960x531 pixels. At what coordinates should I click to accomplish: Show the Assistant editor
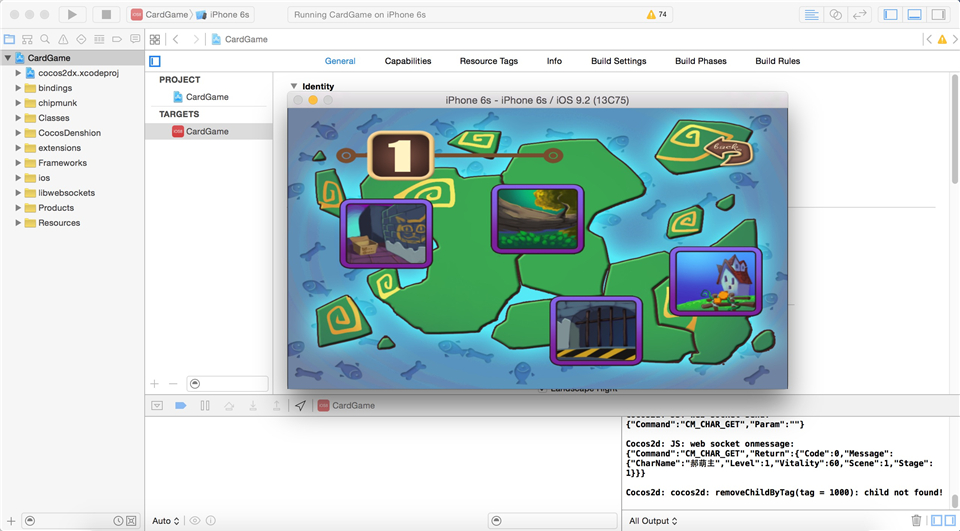click(x=836, y=14)
